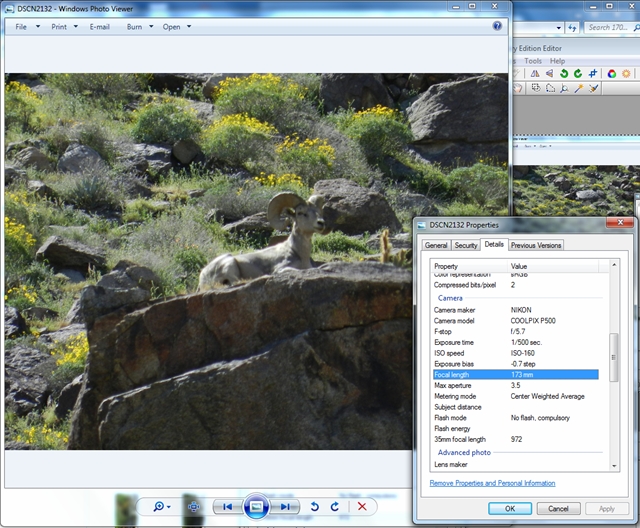Switch to the General tab

[436, 245]
